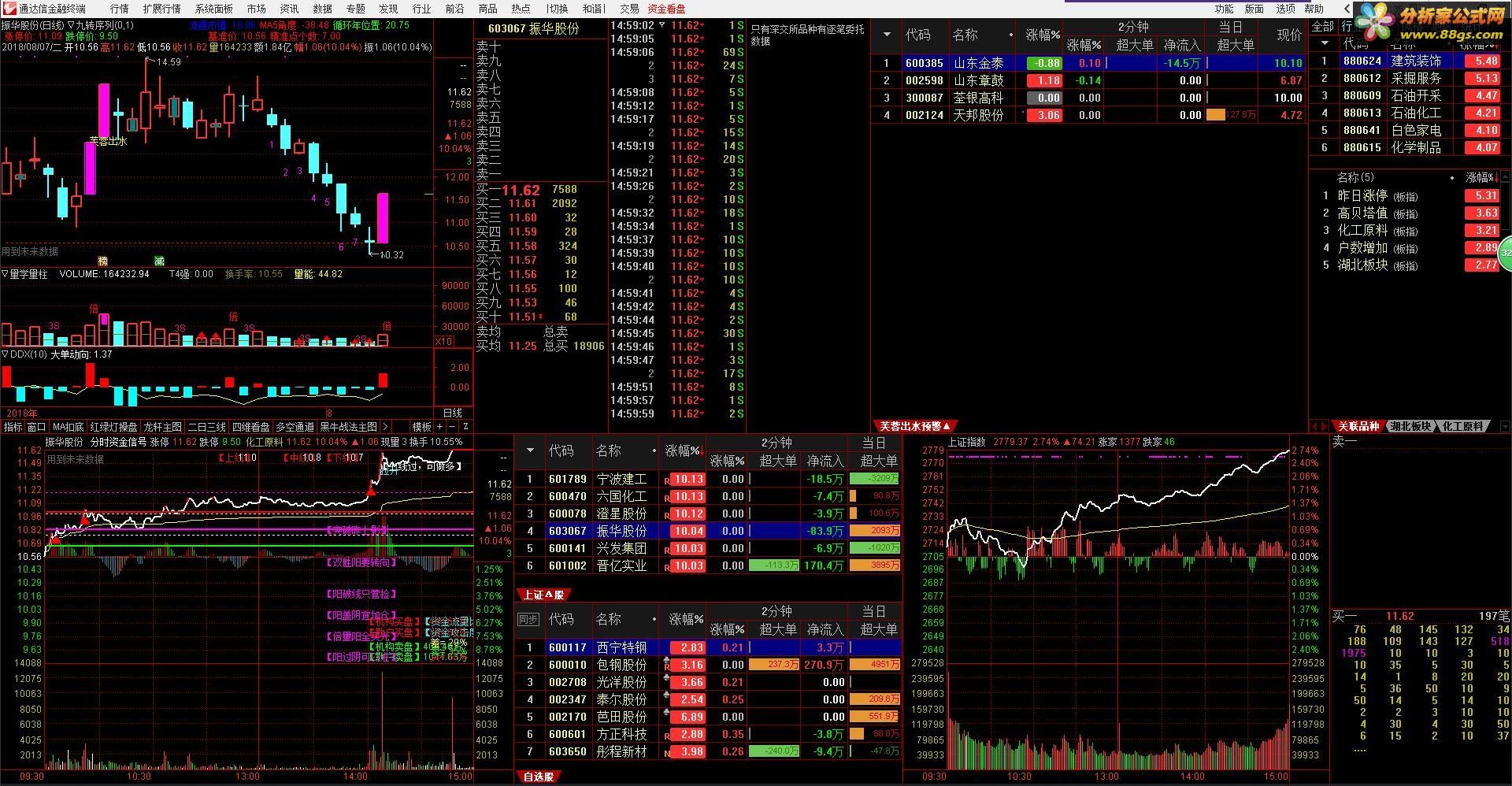1512x786 pixels.
Task: Open the 资讯 menu
Action: 289,9
